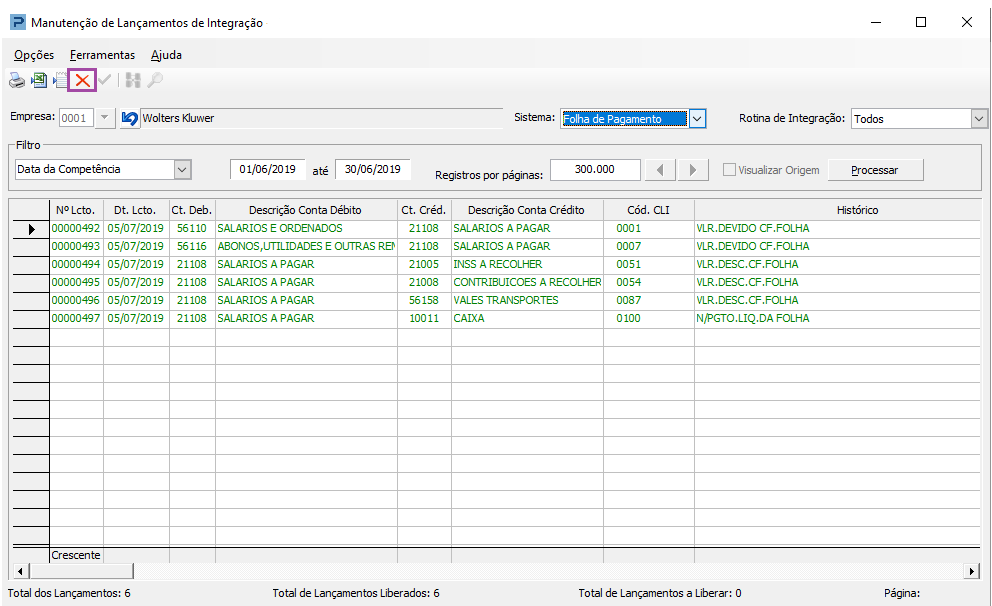This screenshot has height=606, width=992.
Task: Go to next page arrow button
Action: (693, 169)
